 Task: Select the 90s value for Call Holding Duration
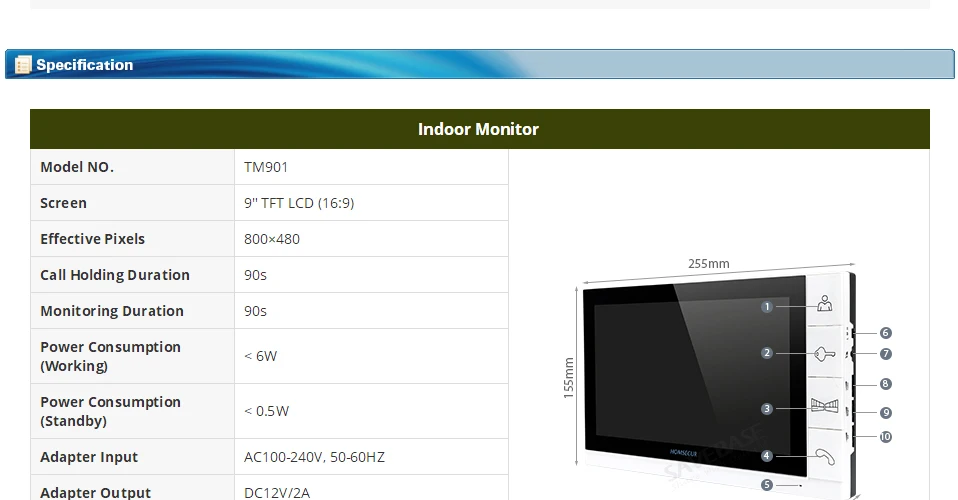(x=255, y=275)
